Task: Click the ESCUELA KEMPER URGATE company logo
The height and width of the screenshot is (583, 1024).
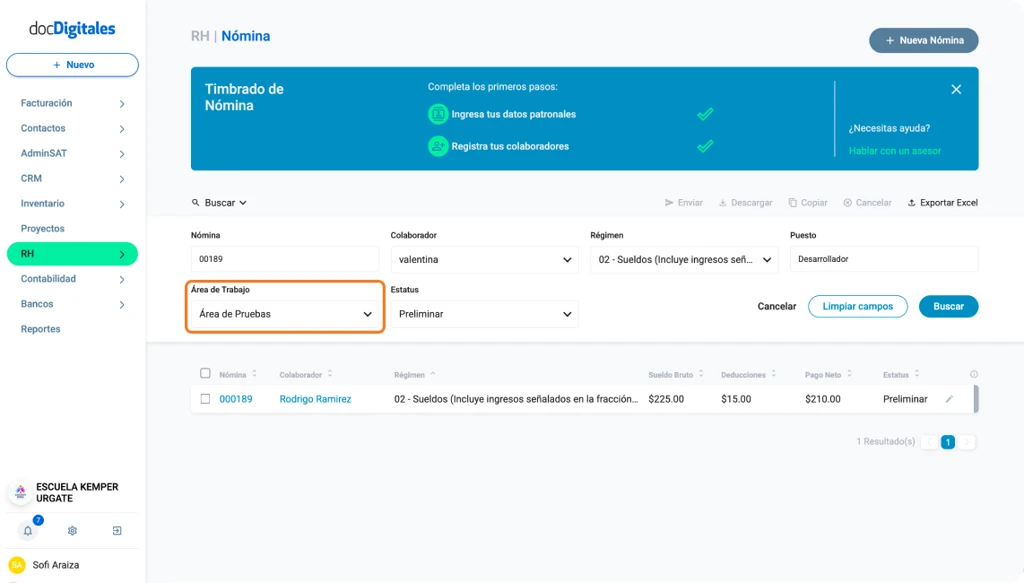Action: pyautogui.click(x=21, y=492)
